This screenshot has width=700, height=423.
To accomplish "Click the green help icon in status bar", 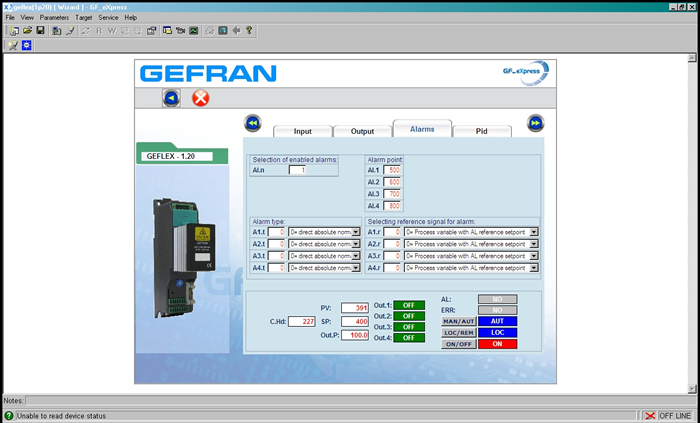I will (x=8, y=416).
